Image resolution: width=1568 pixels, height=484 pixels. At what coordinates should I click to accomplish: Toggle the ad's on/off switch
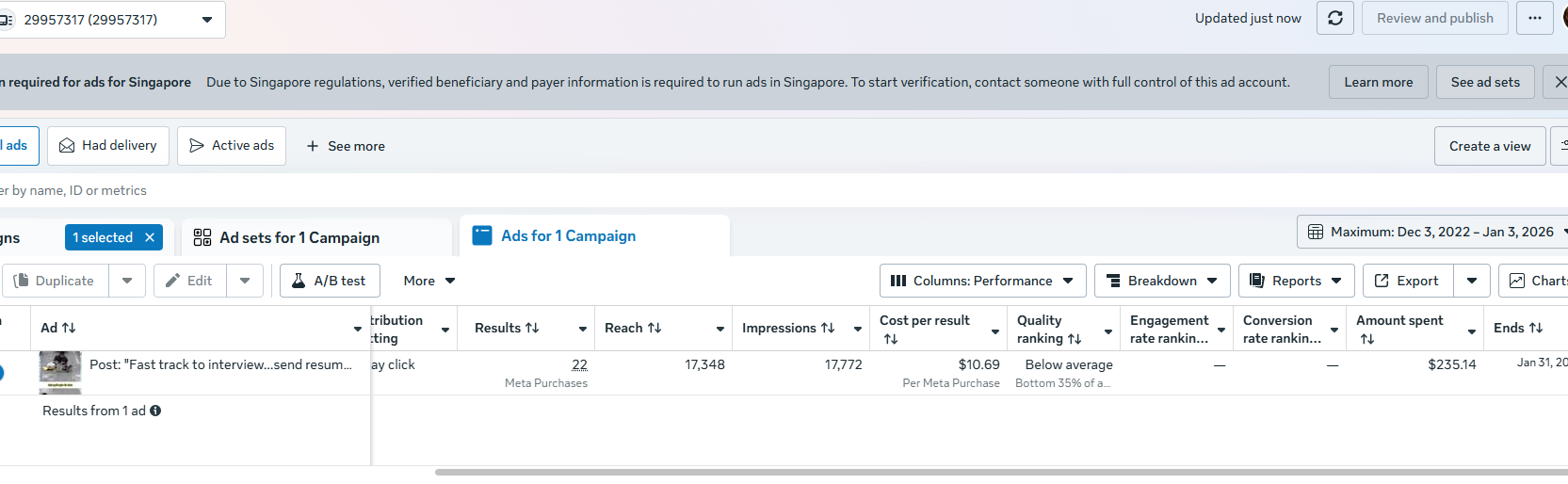tap(1, 373)
